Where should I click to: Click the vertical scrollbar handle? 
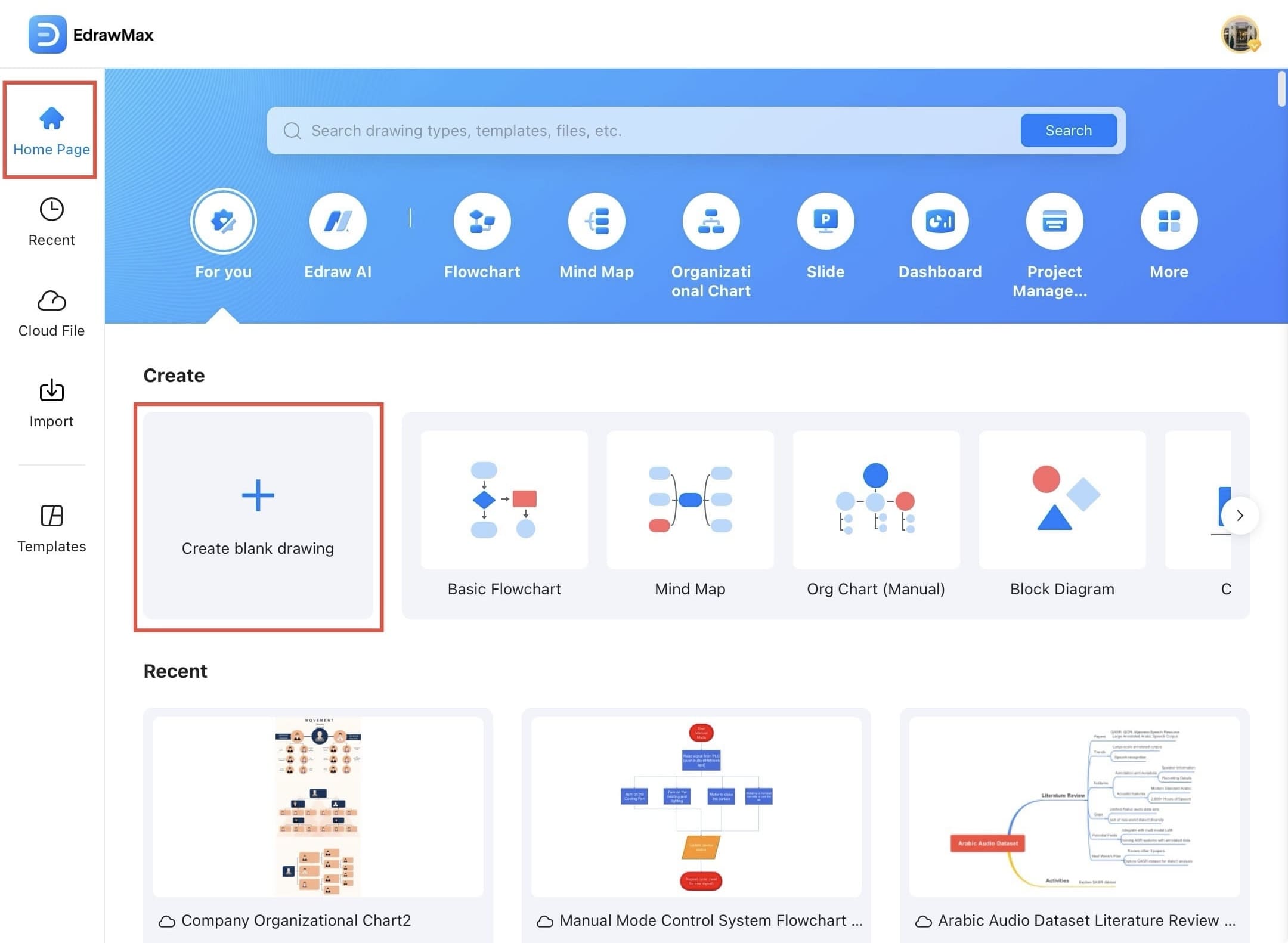click(x=1281, y=89)
